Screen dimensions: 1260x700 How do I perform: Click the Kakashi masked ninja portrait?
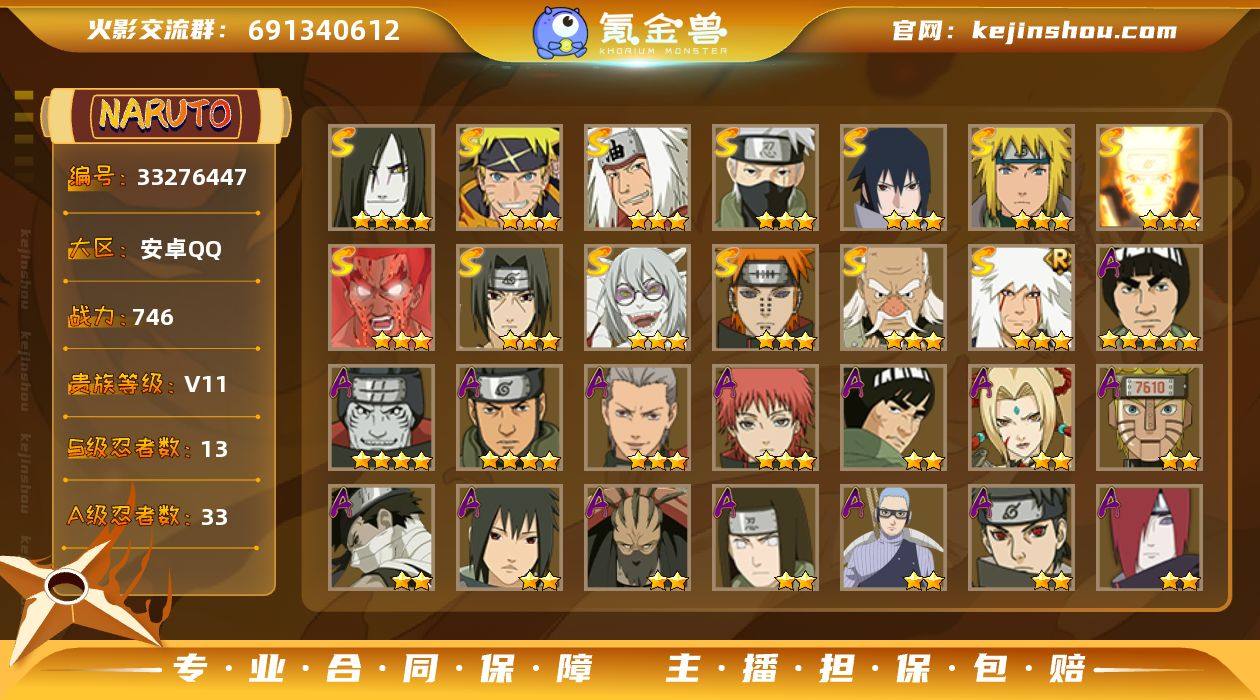765,177
